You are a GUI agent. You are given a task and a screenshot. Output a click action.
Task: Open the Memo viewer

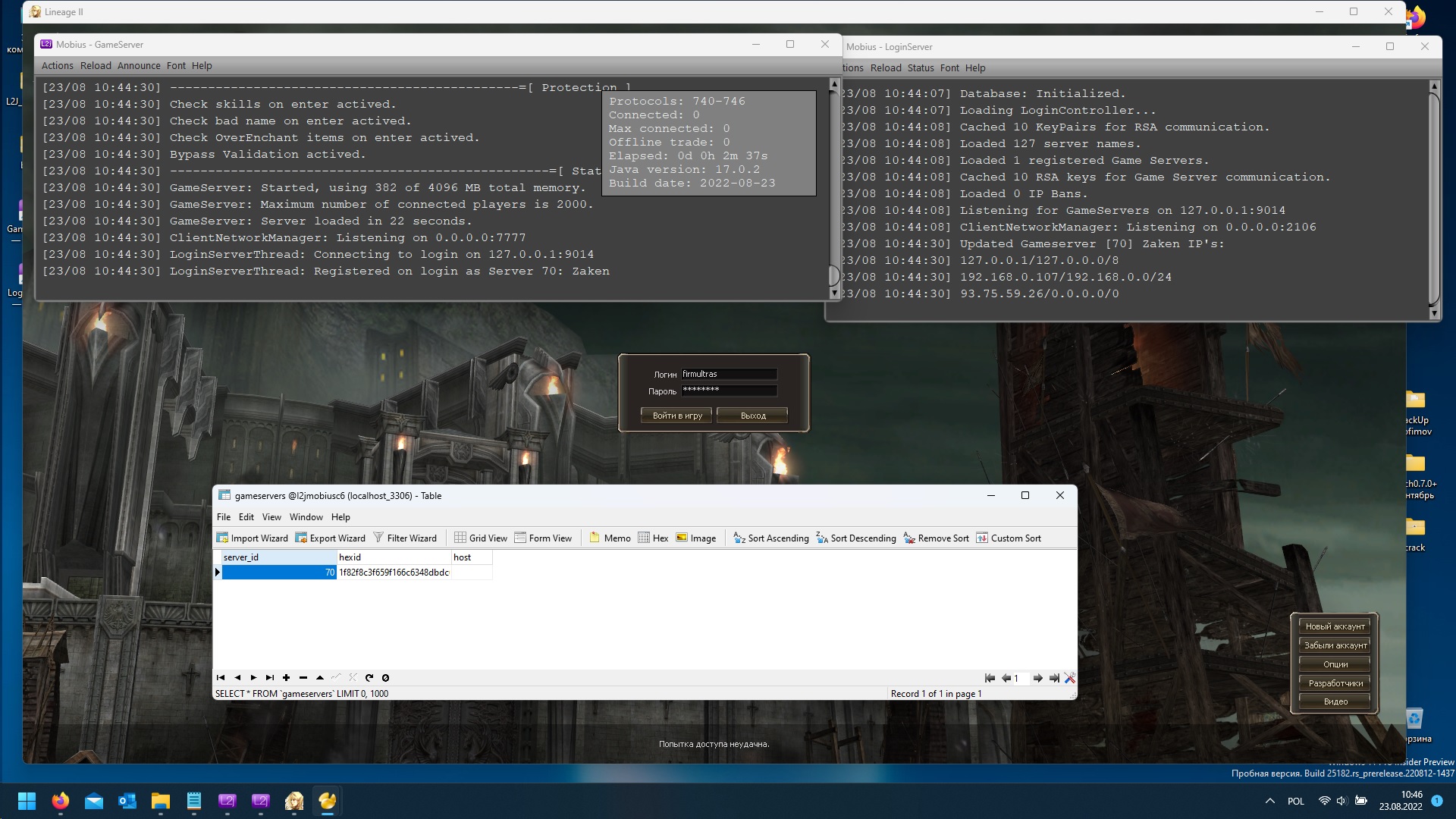click(x=610, y=538)
